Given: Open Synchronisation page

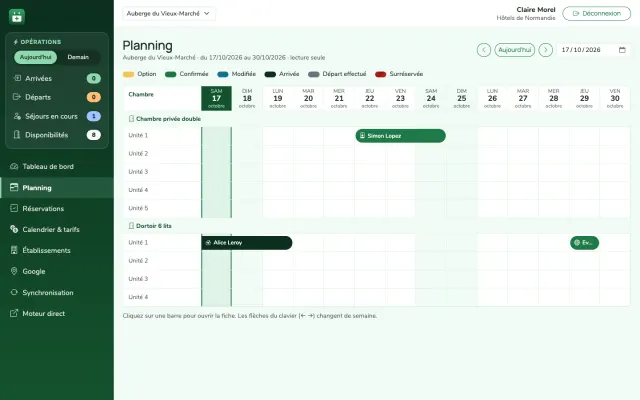Looking at the screenshot, I should [x=57, y=292].
